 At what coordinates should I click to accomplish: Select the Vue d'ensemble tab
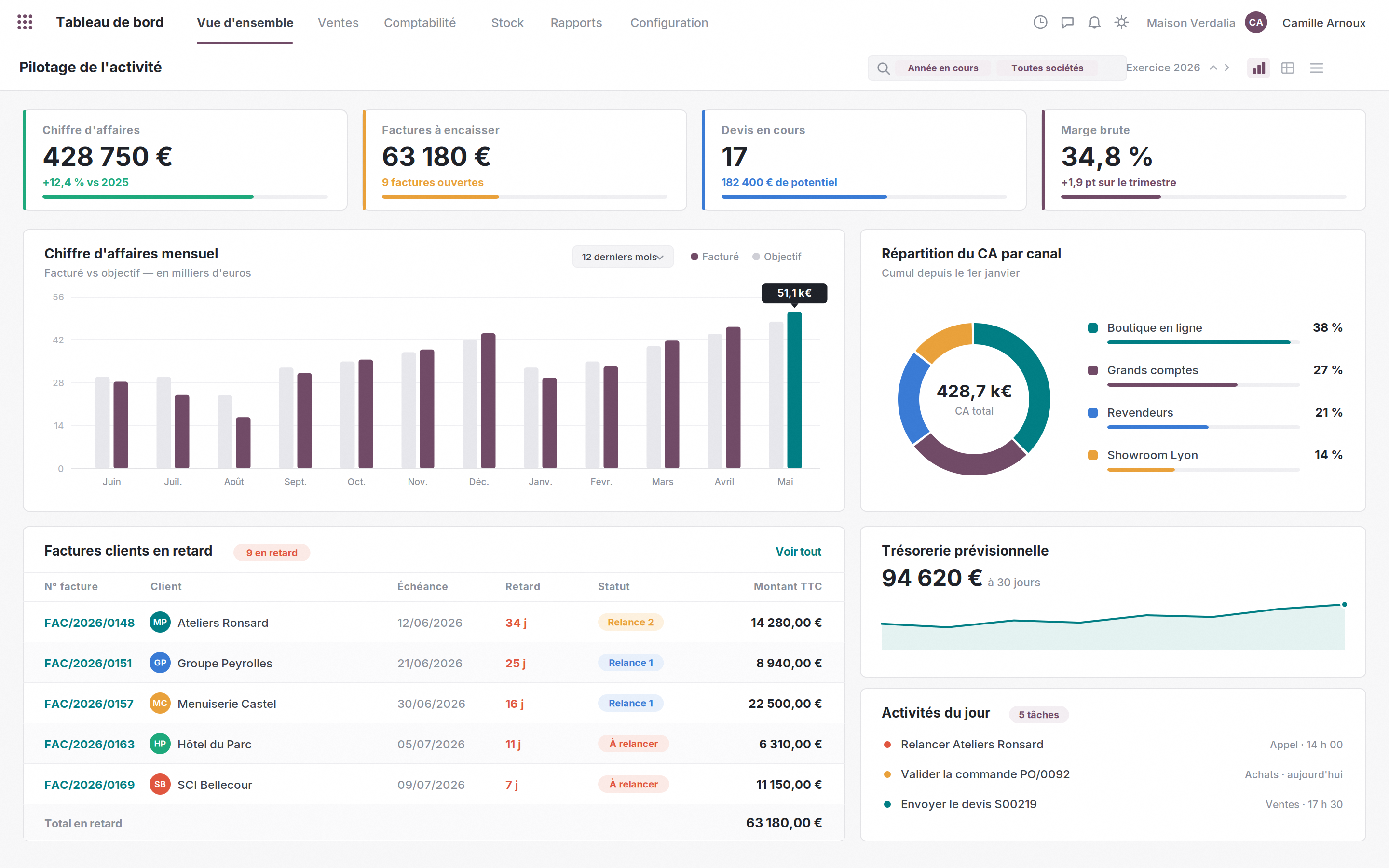pos(245,23)
